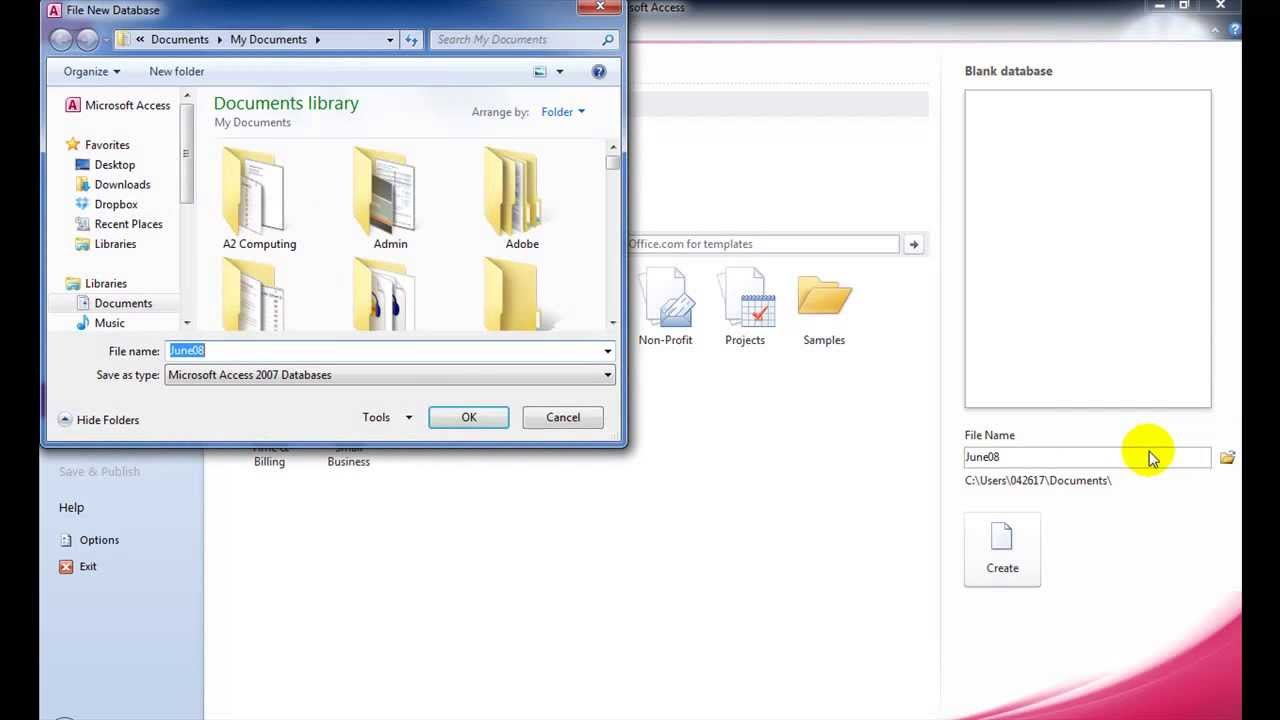Image resolution: width=1280 pixels, height=720 pixels.
Task: Click the Documents breadcrumb segment
Action: (x=180, y=40)
